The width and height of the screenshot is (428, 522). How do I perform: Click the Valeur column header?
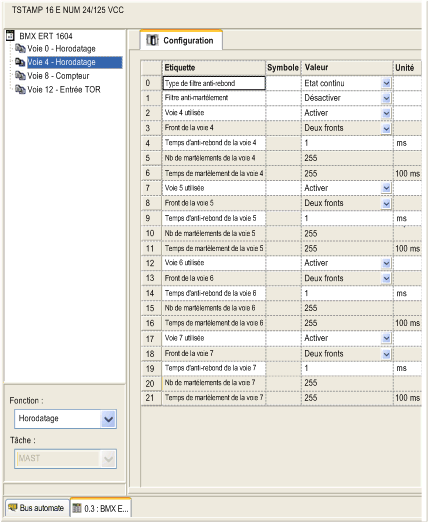point(347,68)
